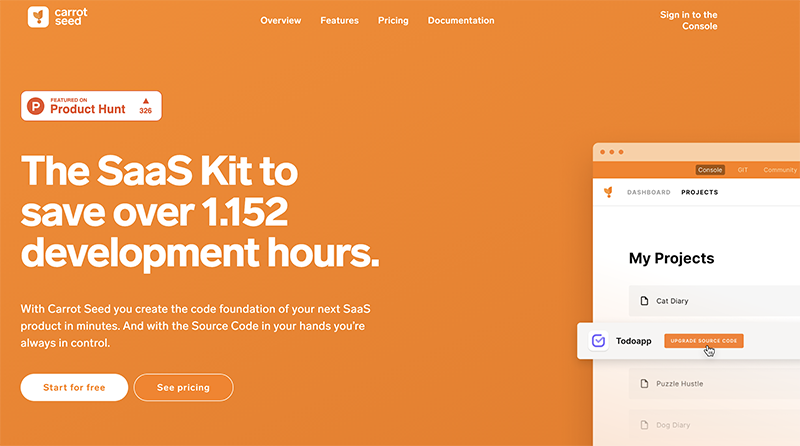800x446 pixels.
Task: Select the Projects tab in preview
Action: pyautogui.click(x=699, y=192)
